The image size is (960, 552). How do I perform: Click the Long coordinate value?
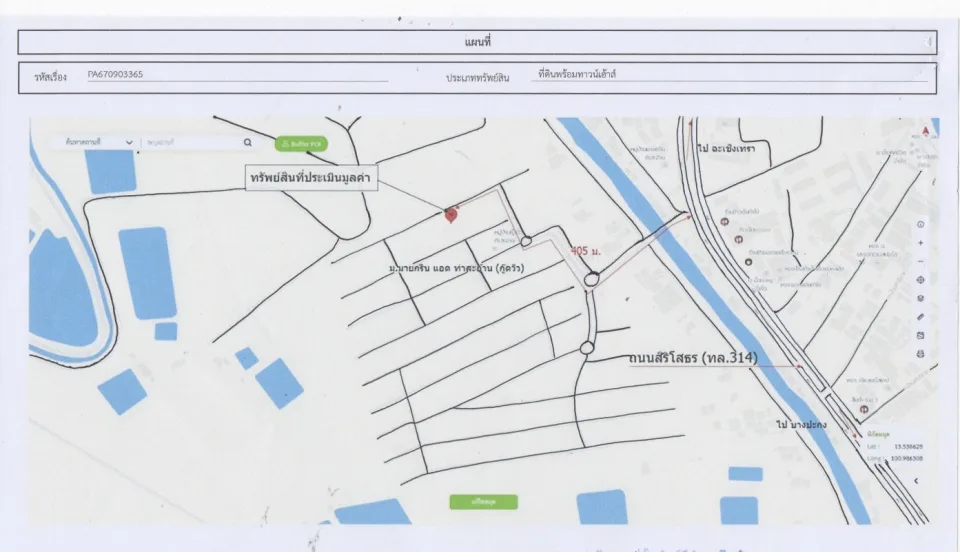909,458
